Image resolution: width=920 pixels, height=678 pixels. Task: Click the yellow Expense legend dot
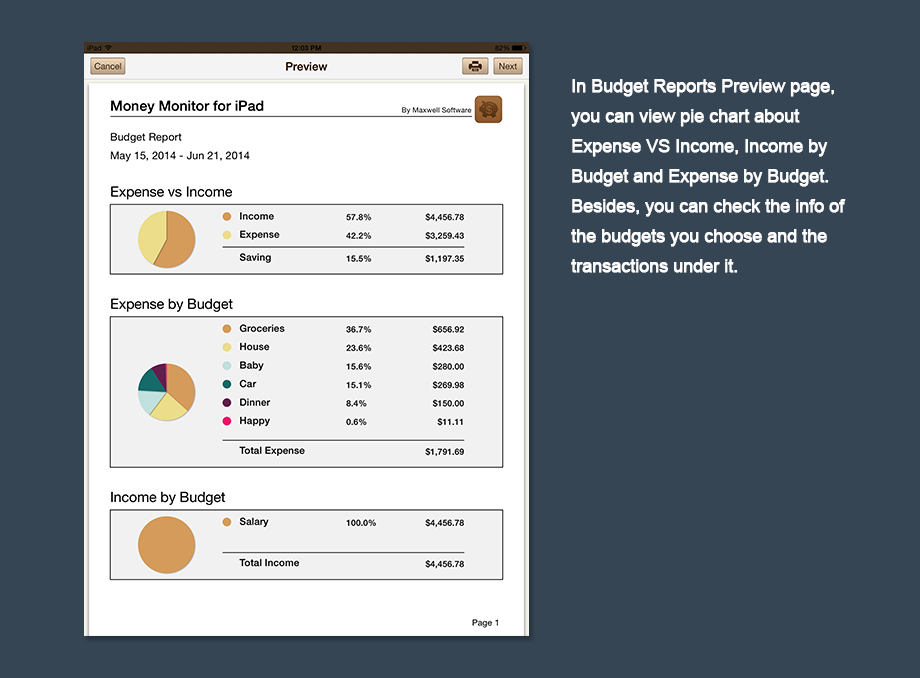227,235
